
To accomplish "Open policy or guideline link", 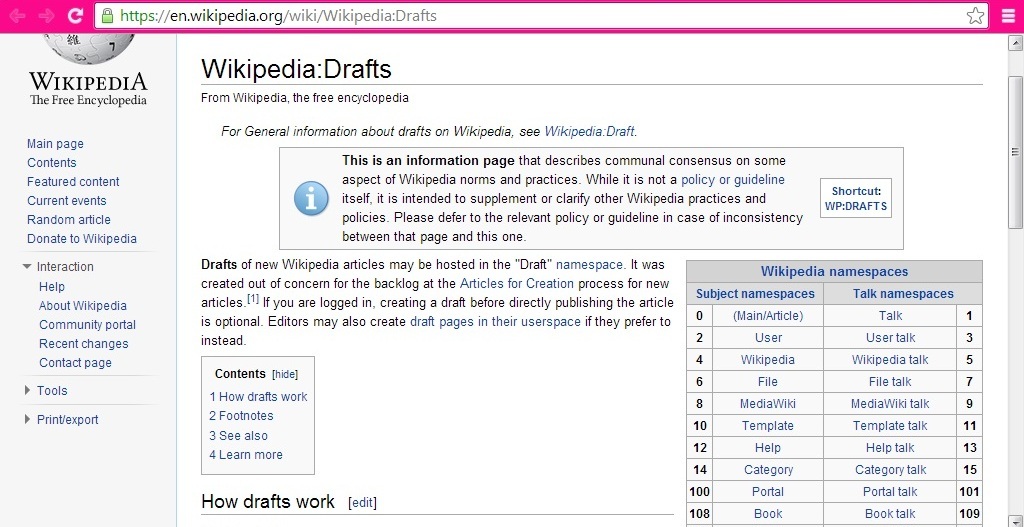I will click(x=733, y=180).
